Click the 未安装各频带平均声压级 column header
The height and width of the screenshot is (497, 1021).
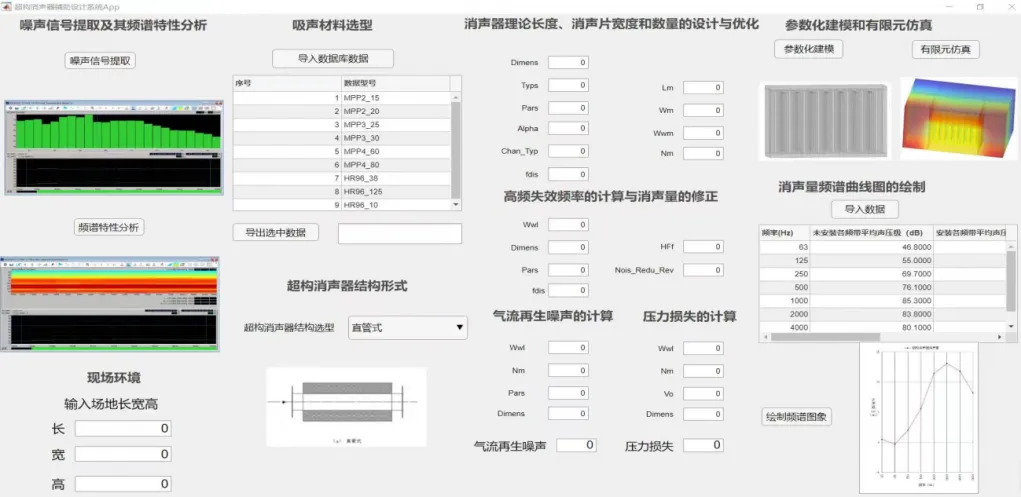point(871,233)
